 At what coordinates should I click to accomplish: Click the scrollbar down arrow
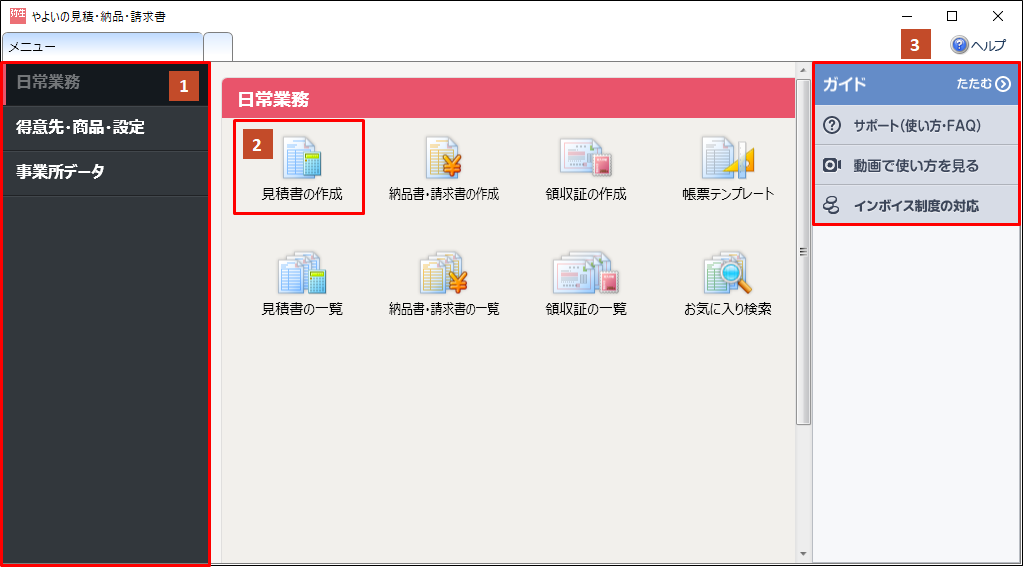[803, 554]
